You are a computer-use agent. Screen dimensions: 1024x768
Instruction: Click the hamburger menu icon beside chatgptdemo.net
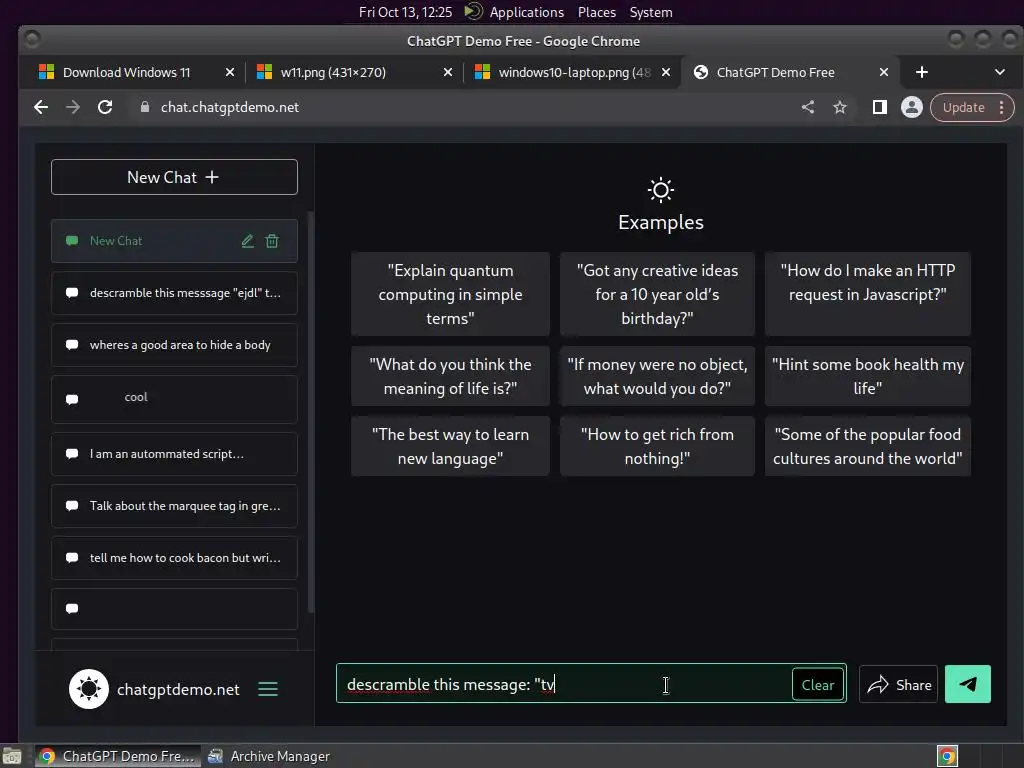pos(268,689)
